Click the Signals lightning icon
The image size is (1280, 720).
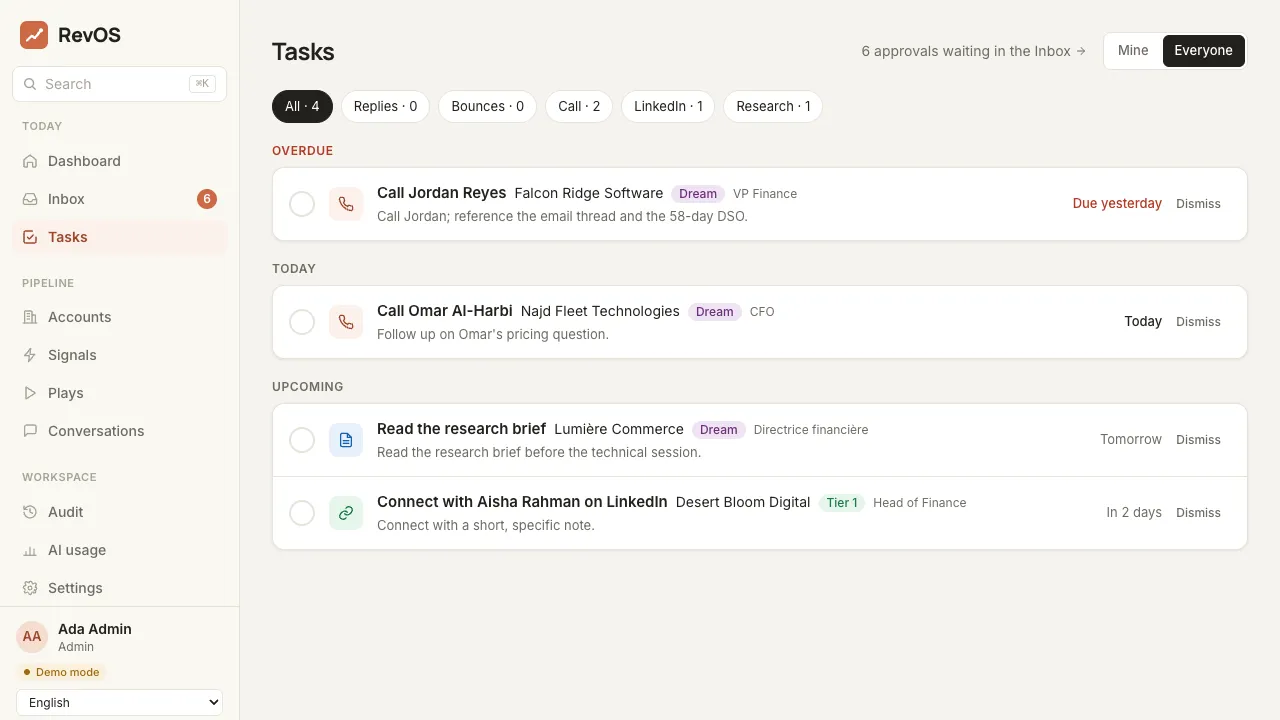pyautogui.click(x=30, y=355)
